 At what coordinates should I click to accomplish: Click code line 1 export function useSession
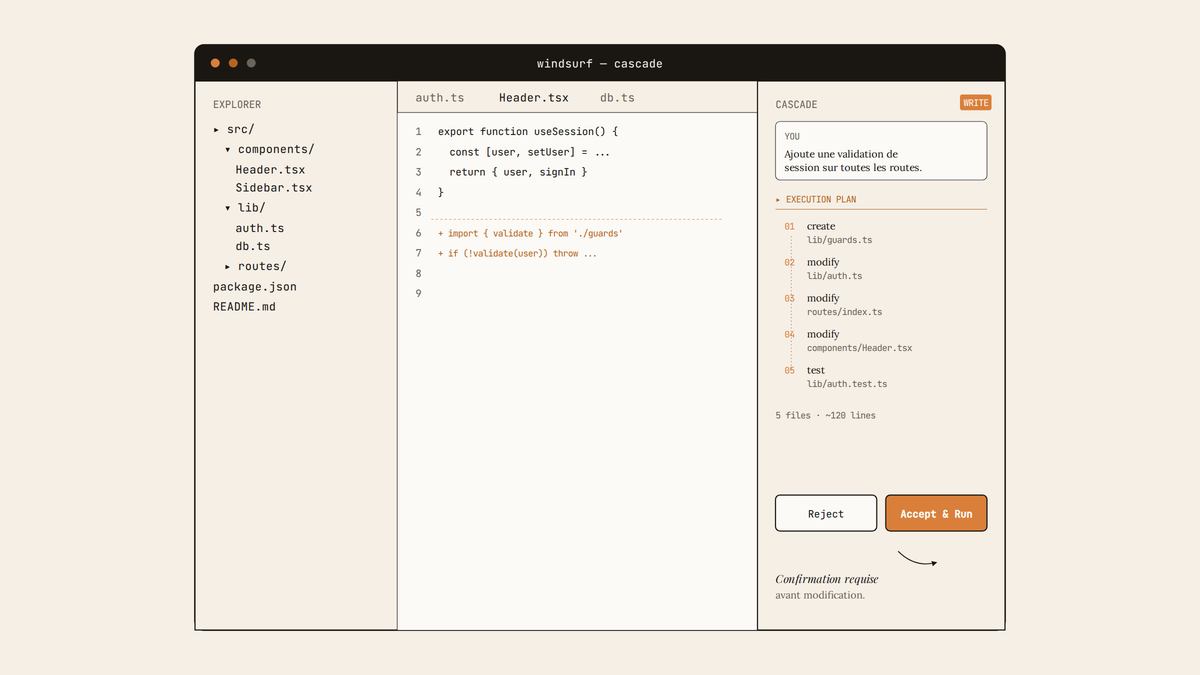click(x=528, y=132)
